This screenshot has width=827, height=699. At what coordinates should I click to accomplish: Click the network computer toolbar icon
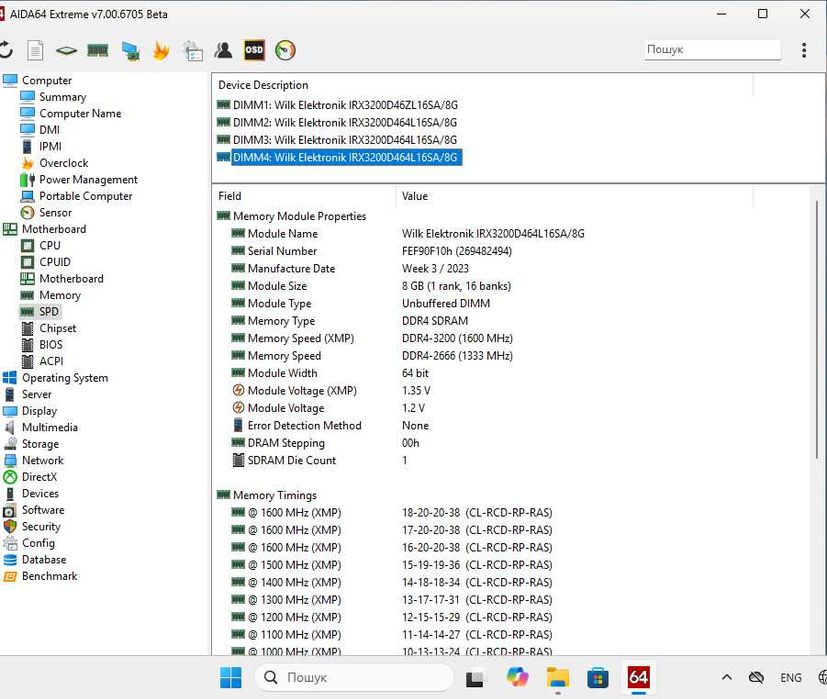tap(130, 51)
